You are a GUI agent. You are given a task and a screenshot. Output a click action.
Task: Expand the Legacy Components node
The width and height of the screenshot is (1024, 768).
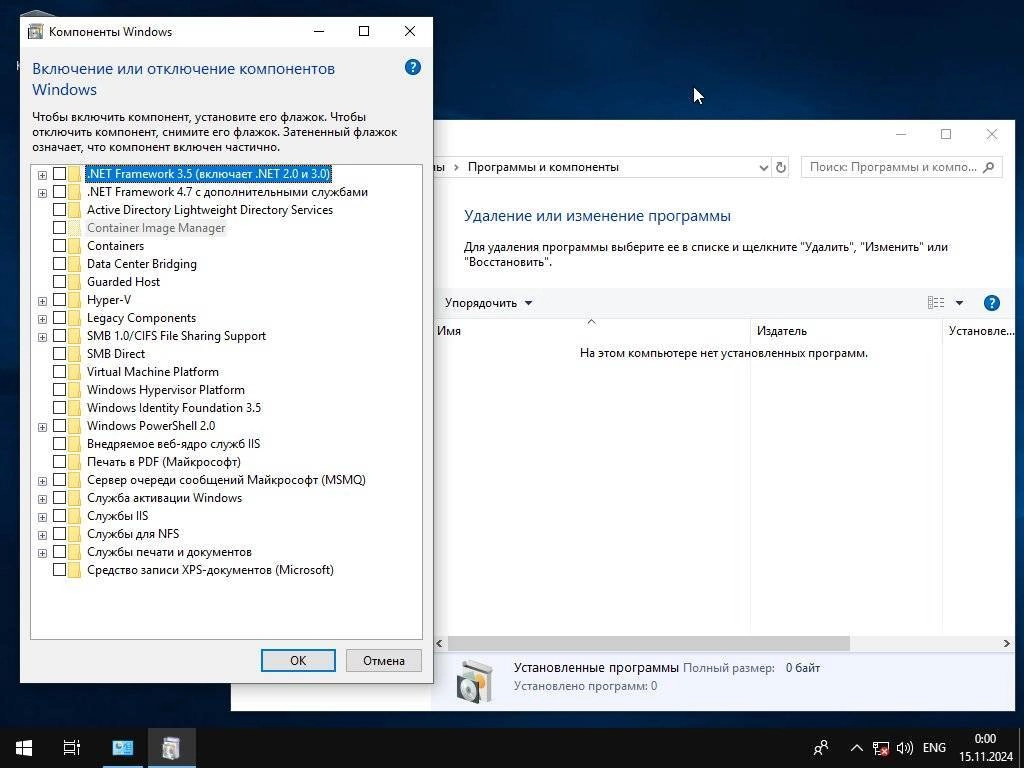(42, 319)
